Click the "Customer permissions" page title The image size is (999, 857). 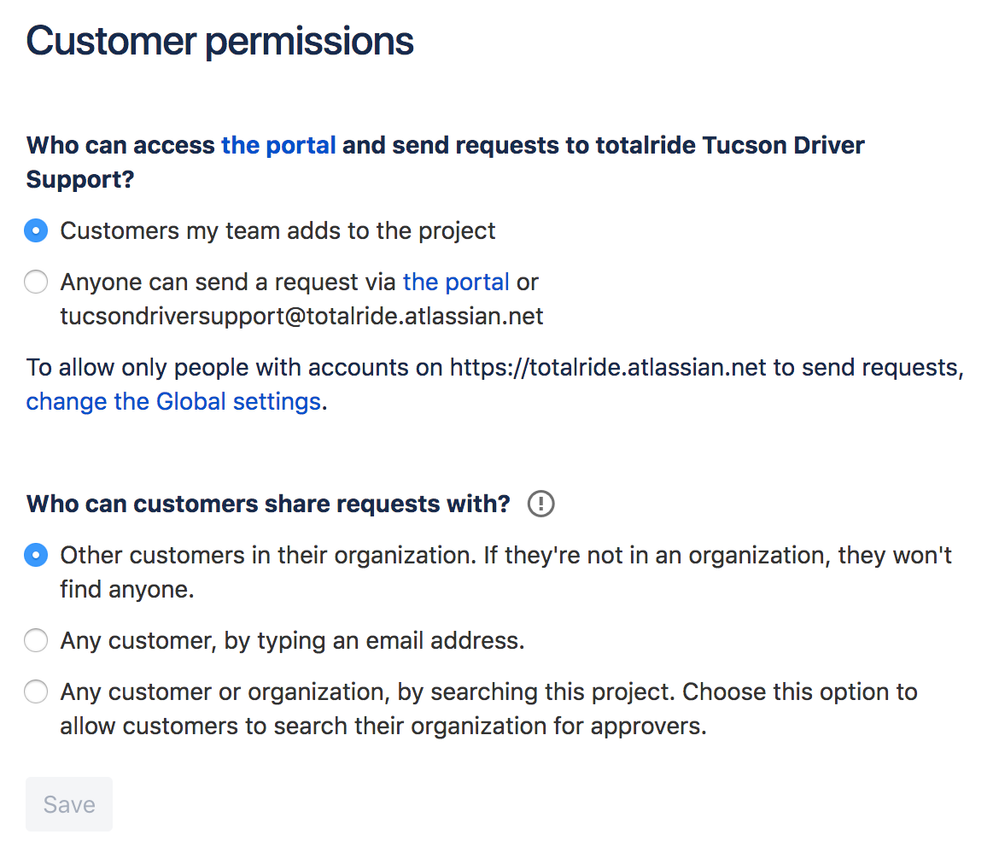click(x=220, y=41)
